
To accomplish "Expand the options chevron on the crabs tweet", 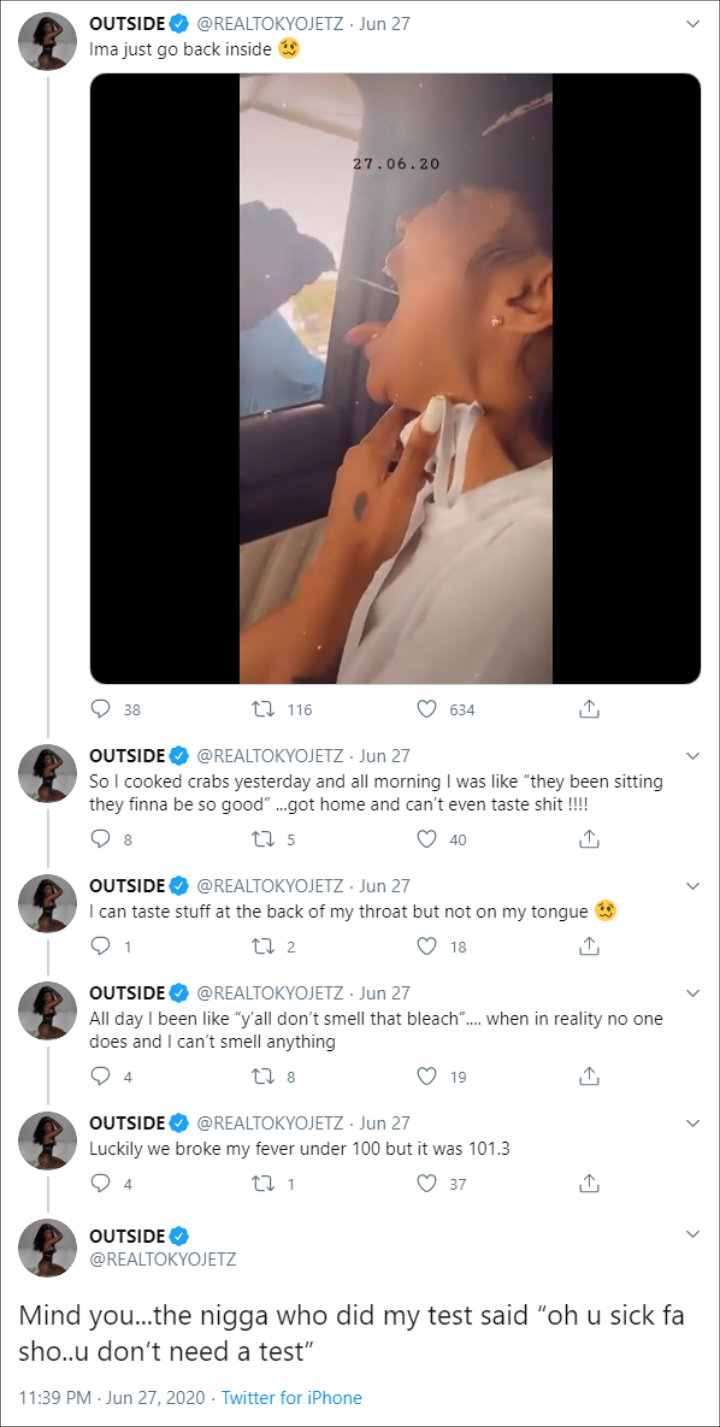I will (x=692, y=756).
